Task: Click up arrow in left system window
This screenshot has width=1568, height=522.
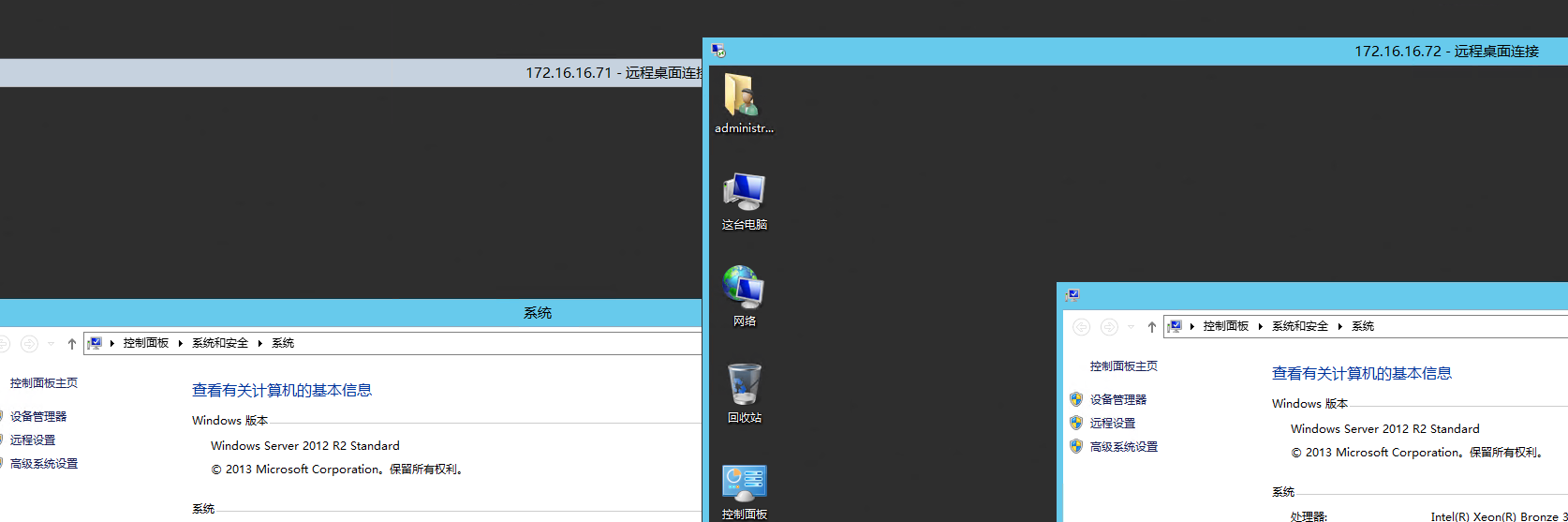Action: point(72,344)
